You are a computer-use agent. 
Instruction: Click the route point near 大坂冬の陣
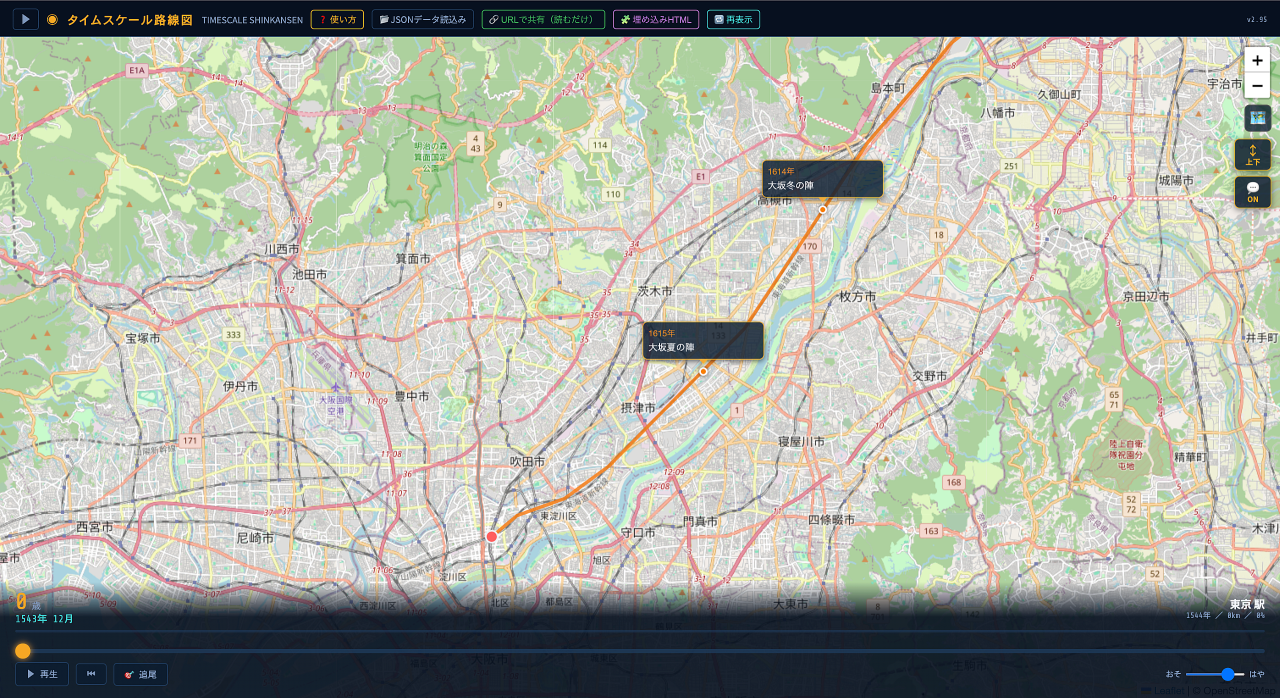point(823,209)
